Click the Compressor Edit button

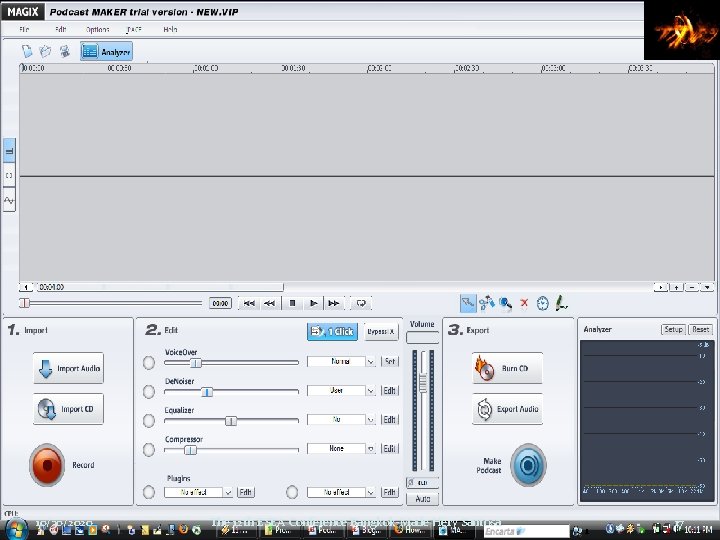[389, 449]
